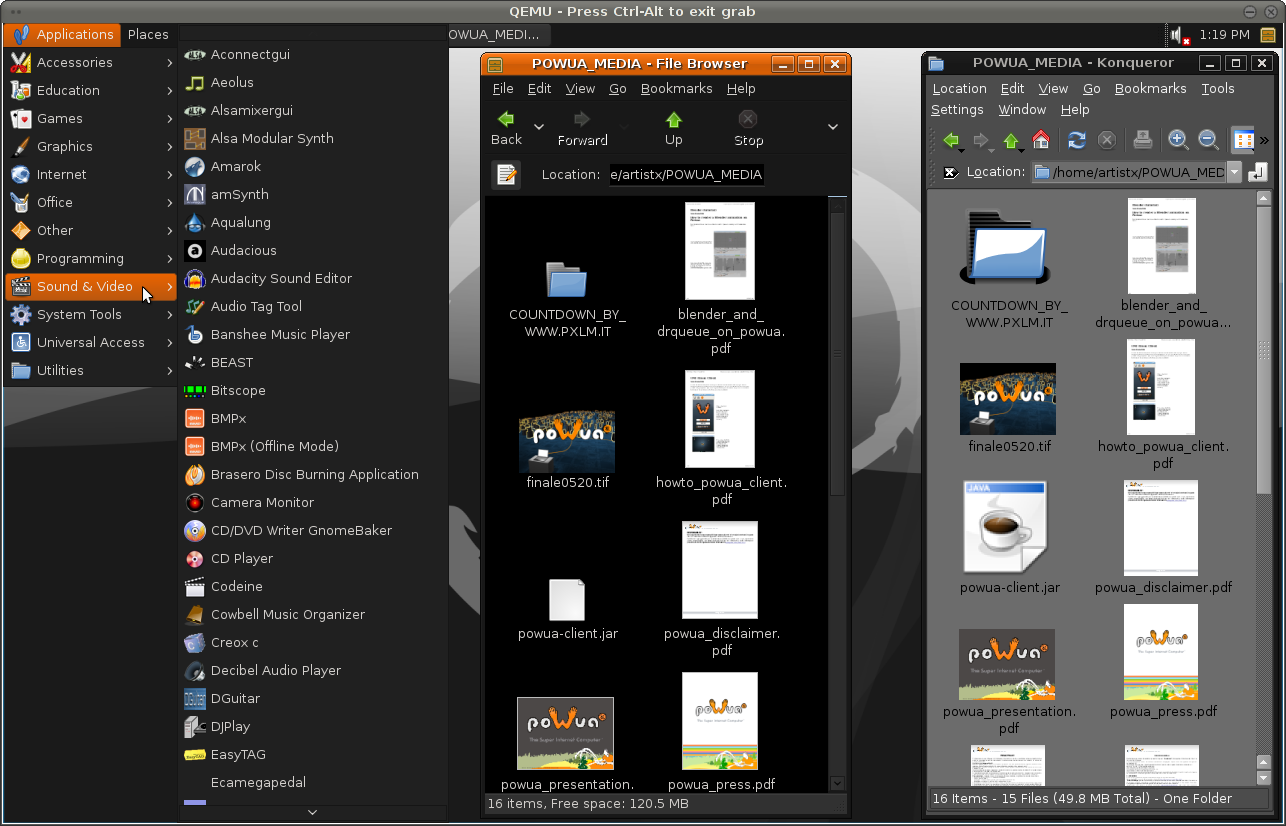1286x826 pixels.
Task: Click the volume icon in top panel
Action: [1179, 36]
